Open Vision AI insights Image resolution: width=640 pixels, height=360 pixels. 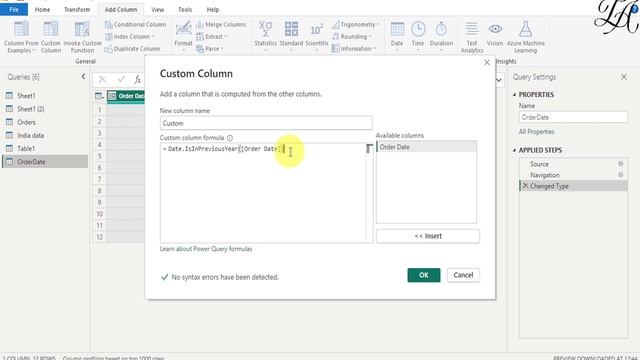click(495, 34)
